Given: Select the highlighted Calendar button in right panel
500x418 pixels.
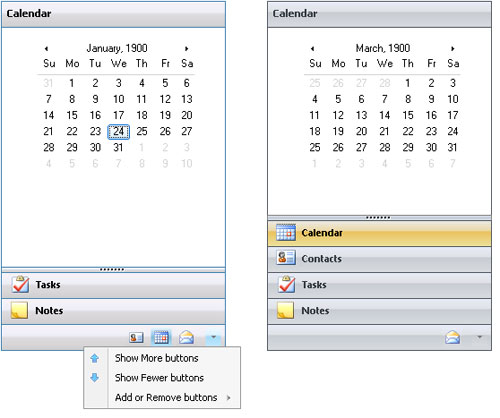Looking at the screenshot, I should (x=379, y=233).
